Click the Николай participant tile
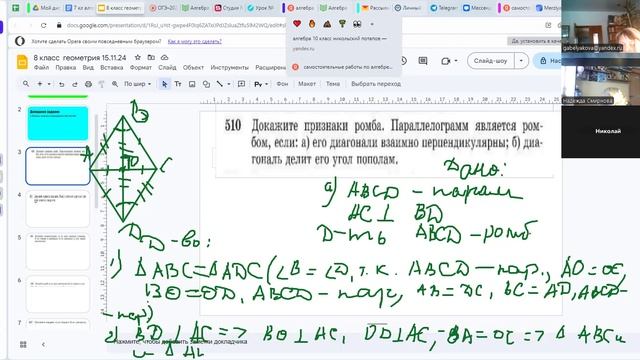This screenshot has height=360, width=640. [x=600, y=131]
